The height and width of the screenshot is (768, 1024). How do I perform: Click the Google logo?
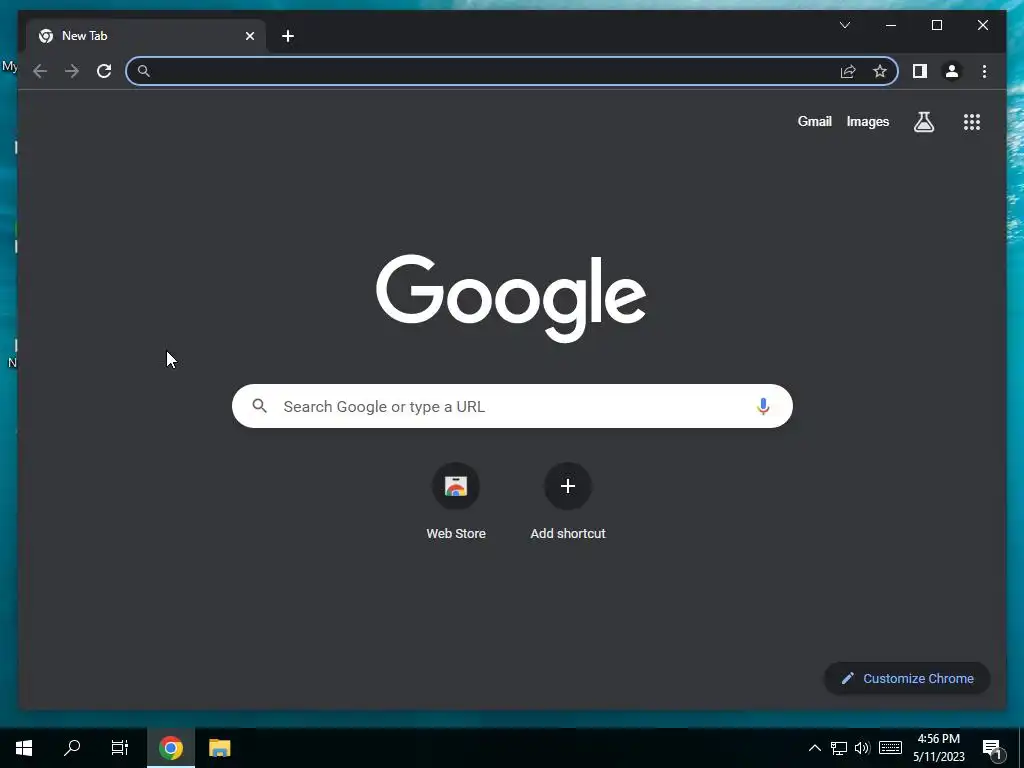(511, 298)
